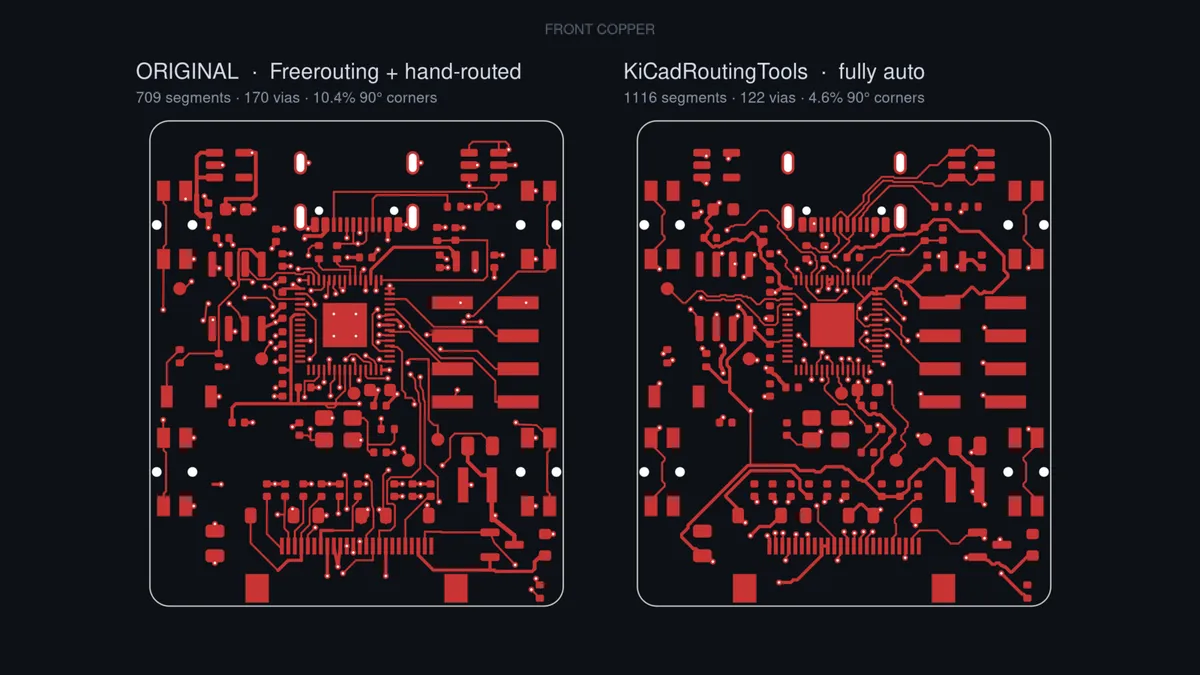Select the KiCadRoutingTools heading

[715, 72]
